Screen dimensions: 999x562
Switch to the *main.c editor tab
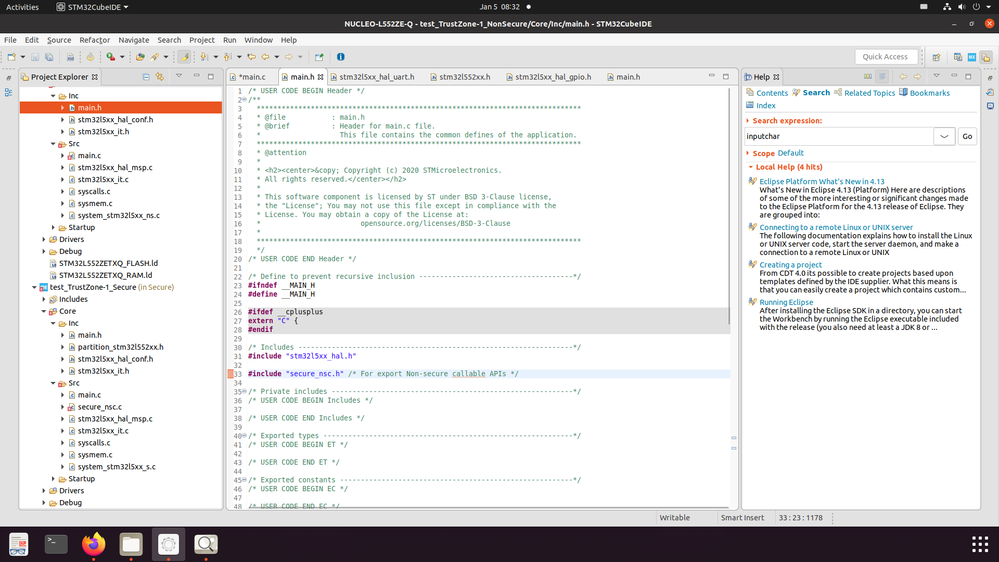252,77
